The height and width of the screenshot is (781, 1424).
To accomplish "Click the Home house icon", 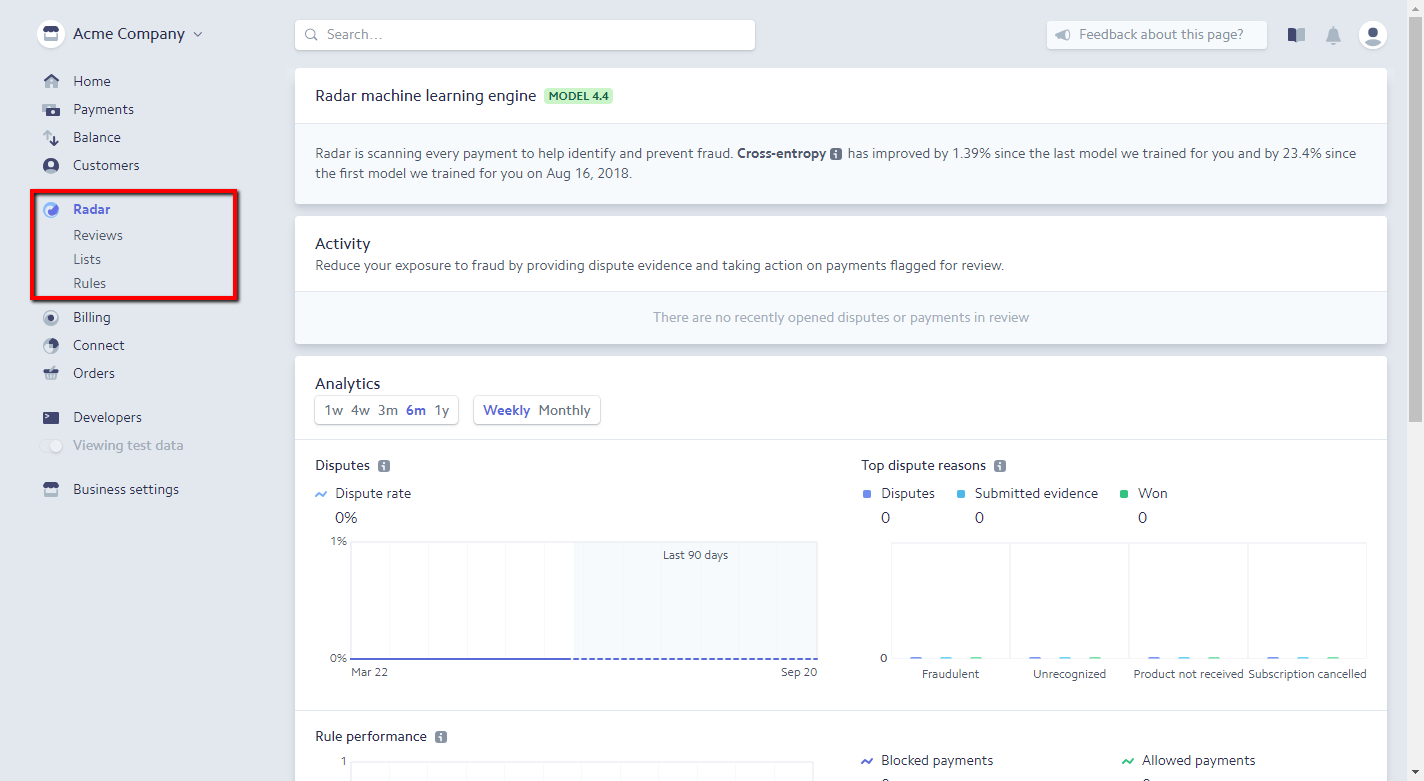I will tap(51, 81).
